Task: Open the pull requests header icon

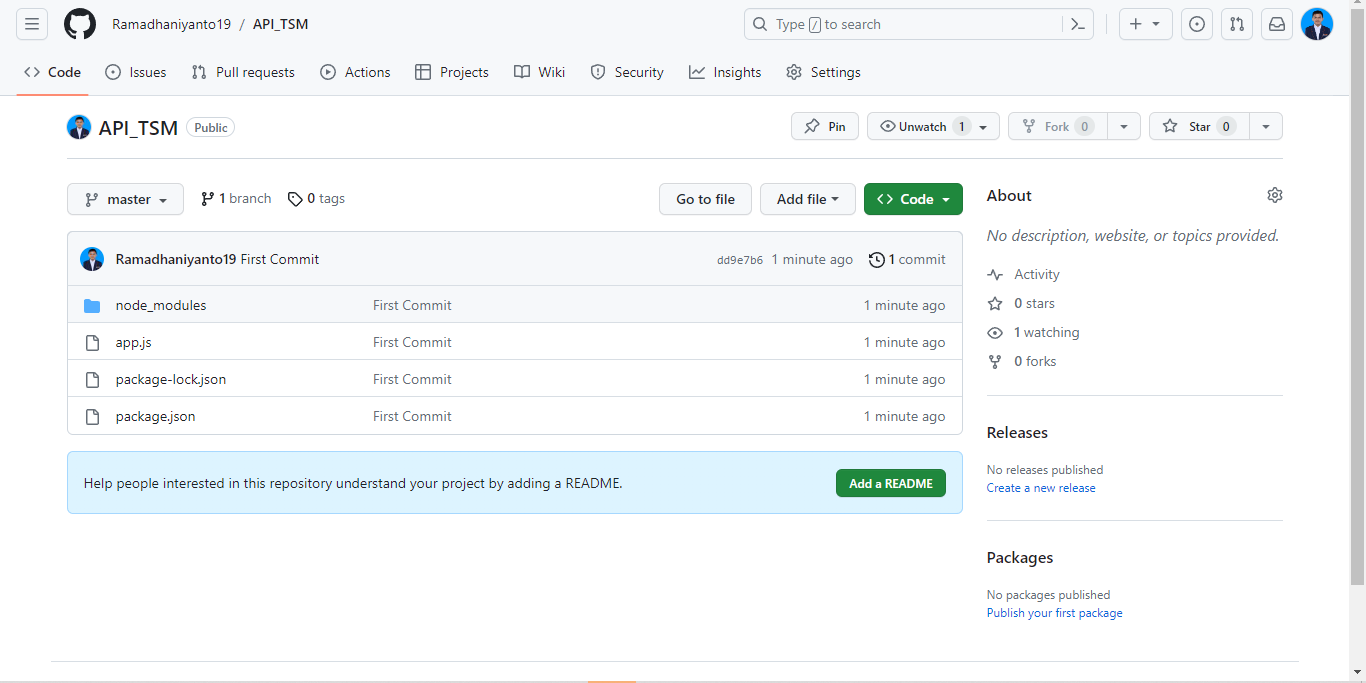Action: 1237,24
